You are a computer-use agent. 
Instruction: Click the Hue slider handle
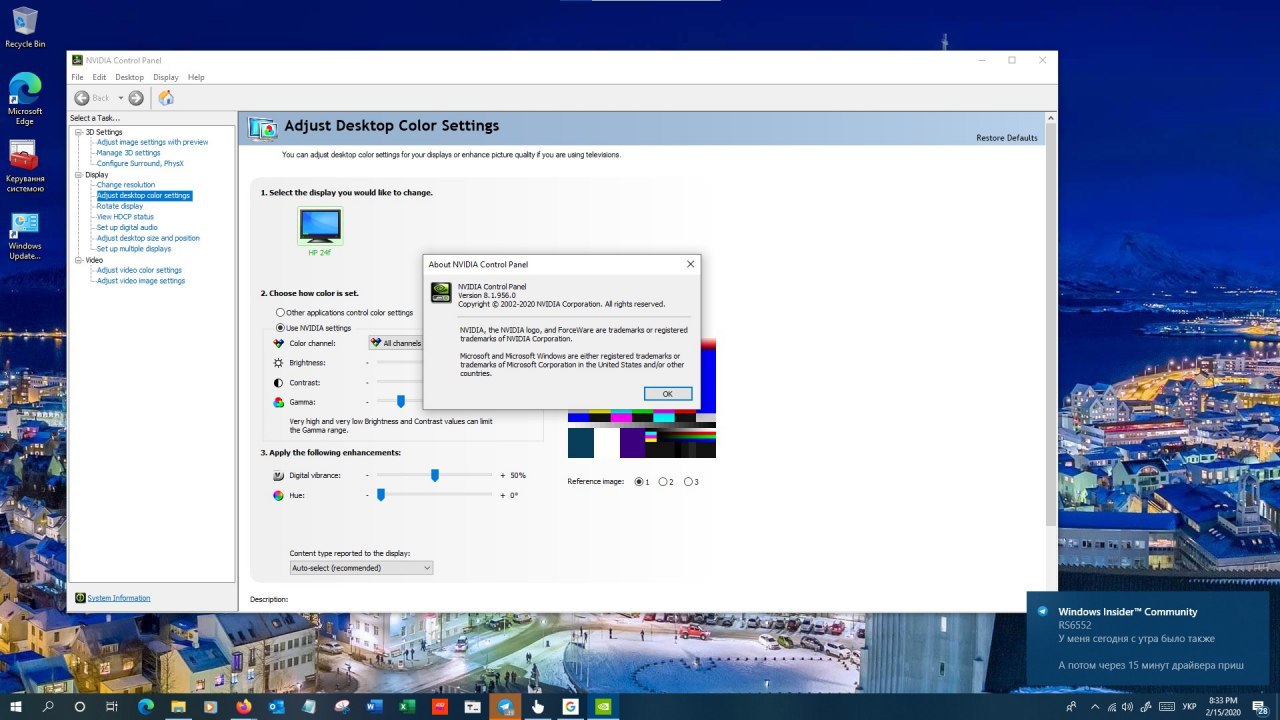pos(381,494)
